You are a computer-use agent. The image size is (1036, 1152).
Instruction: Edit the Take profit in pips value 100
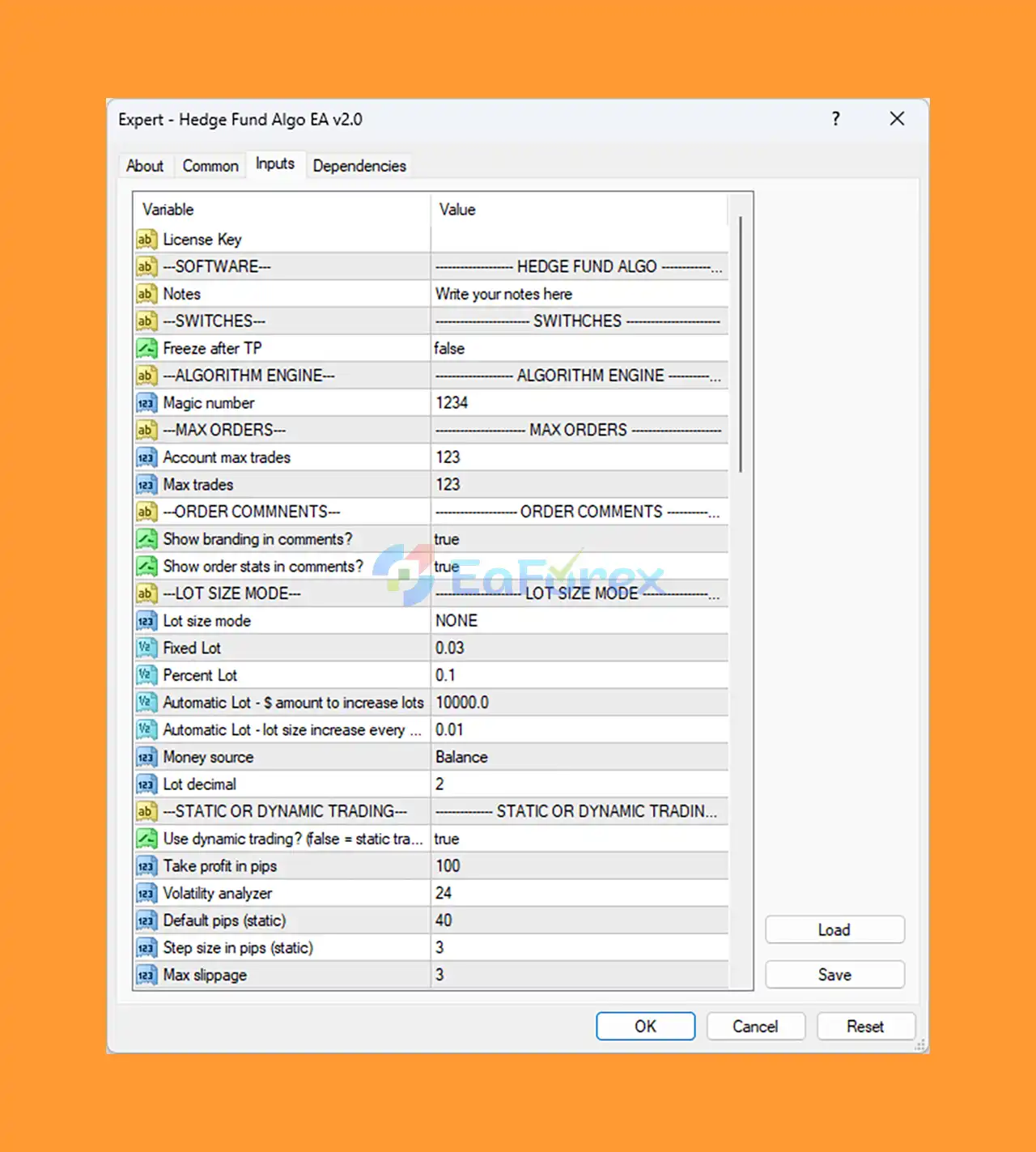pyautogui.click(x=580, y=866)
